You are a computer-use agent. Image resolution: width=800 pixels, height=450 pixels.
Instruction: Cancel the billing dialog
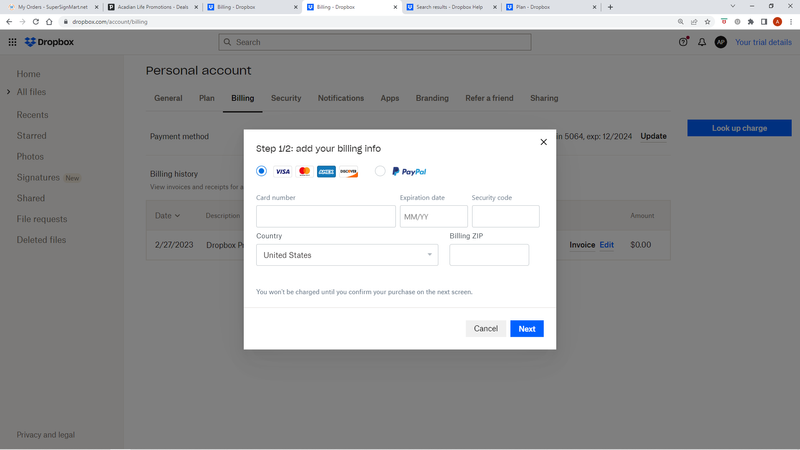pos(486,329)
